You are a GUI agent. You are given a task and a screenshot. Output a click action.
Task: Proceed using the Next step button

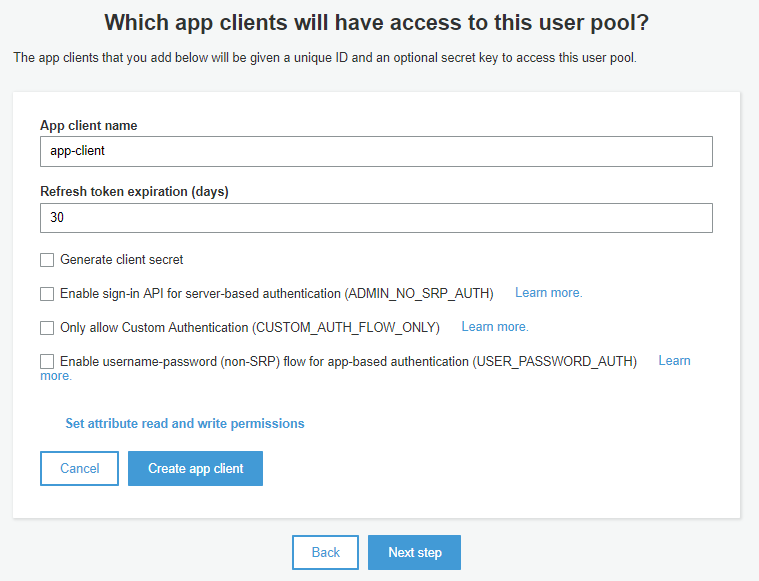point(414,552)
